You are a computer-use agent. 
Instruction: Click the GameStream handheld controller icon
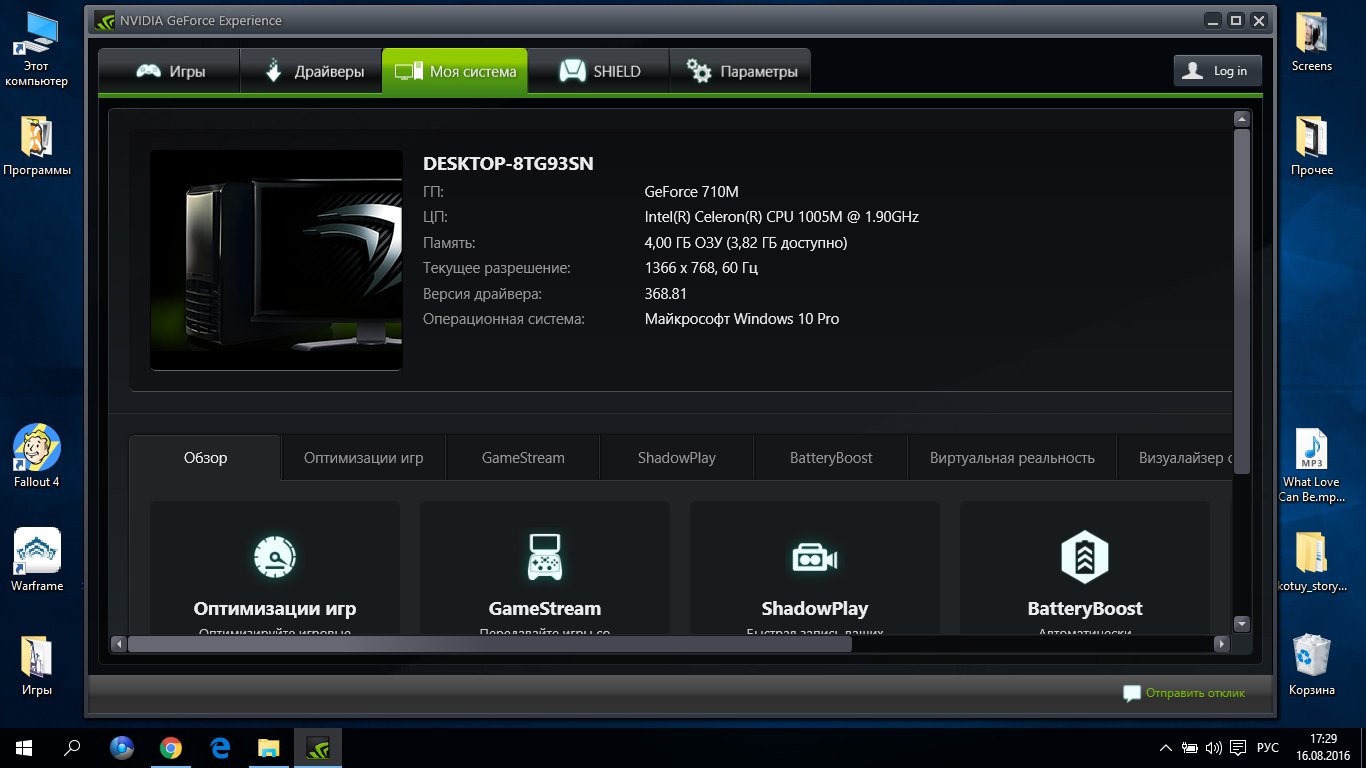[x=544, y=557]
